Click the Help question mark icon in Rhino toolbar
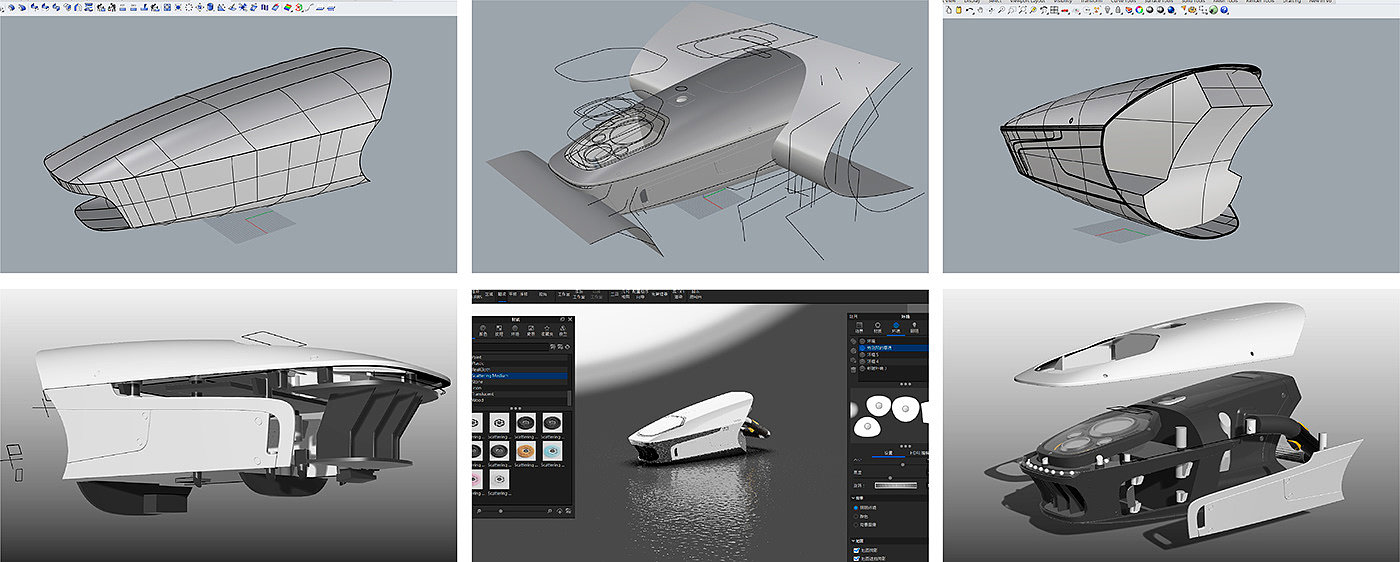Viewport: 1400px width, 562px height. (1226, 10)
